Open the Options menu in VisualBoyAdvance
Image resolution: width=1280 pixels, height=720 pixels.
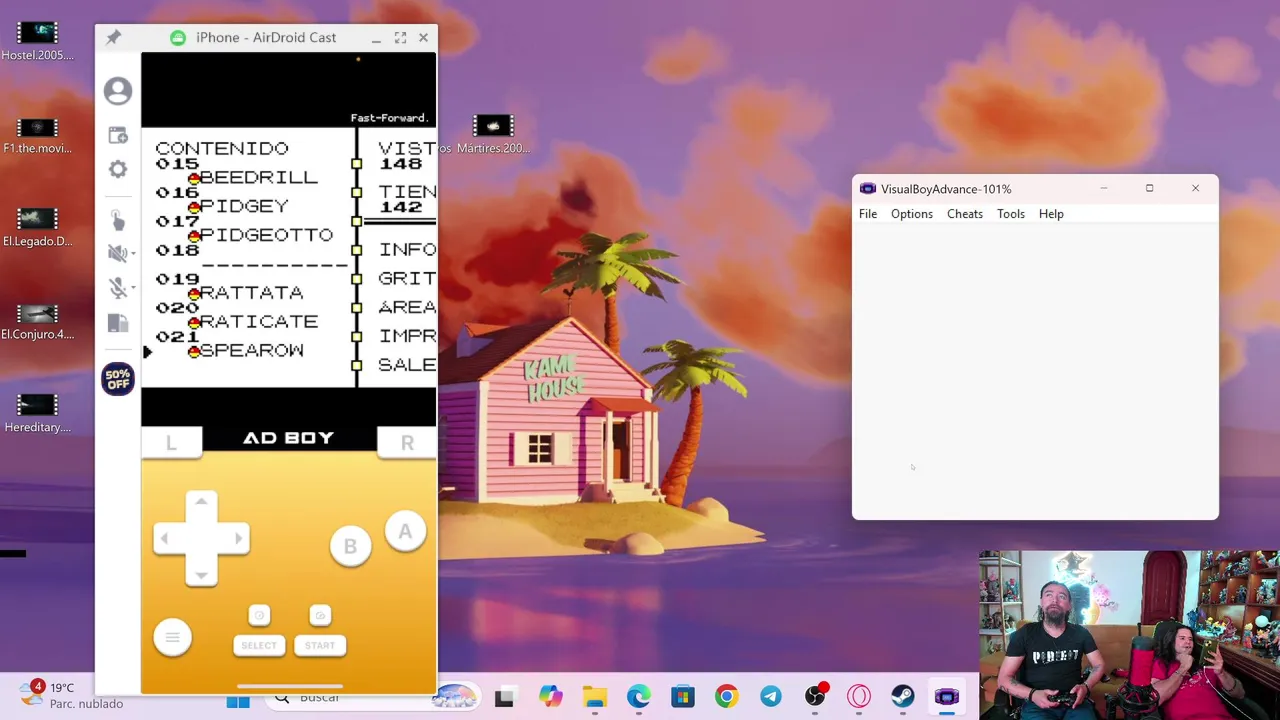click(912, 214)
